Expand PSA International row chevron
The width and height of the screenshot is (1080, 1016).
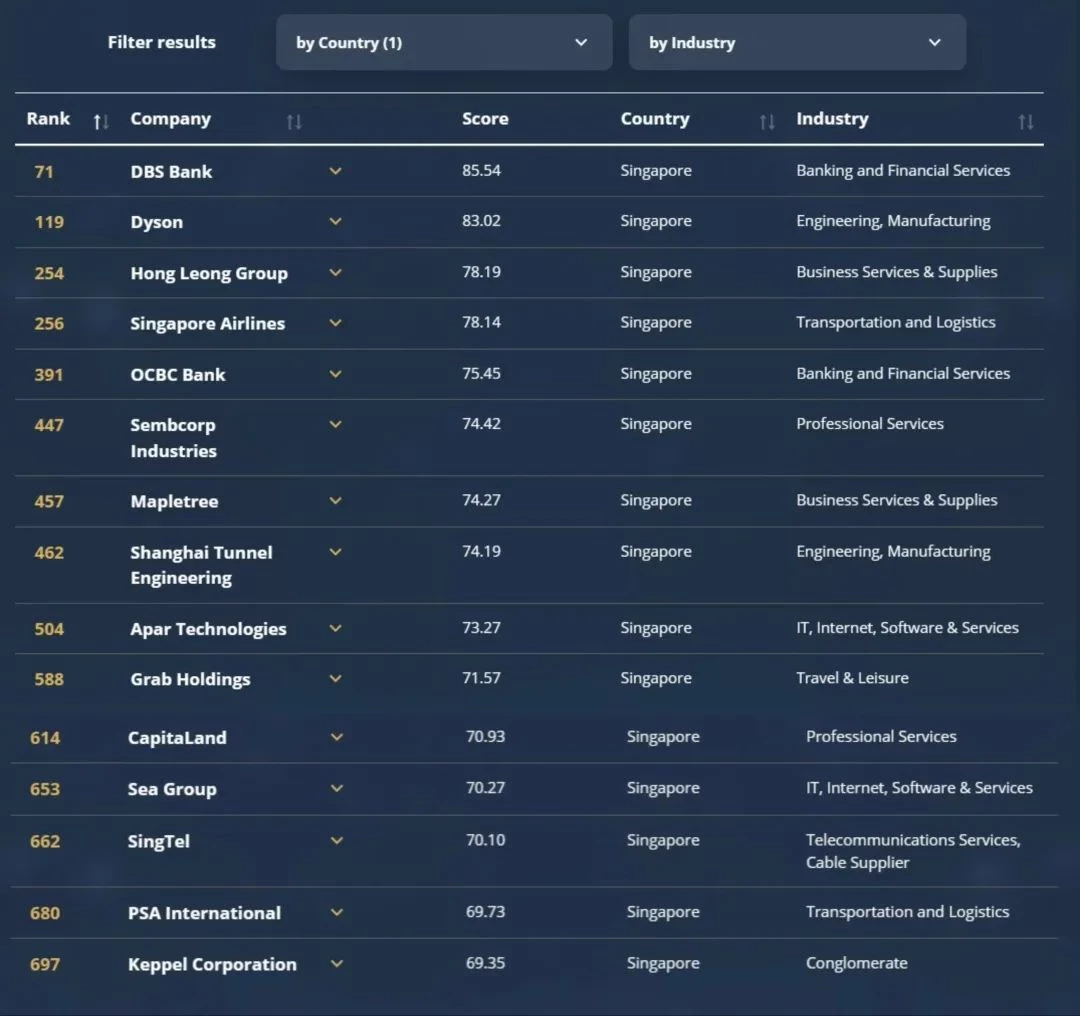[337, 912]
